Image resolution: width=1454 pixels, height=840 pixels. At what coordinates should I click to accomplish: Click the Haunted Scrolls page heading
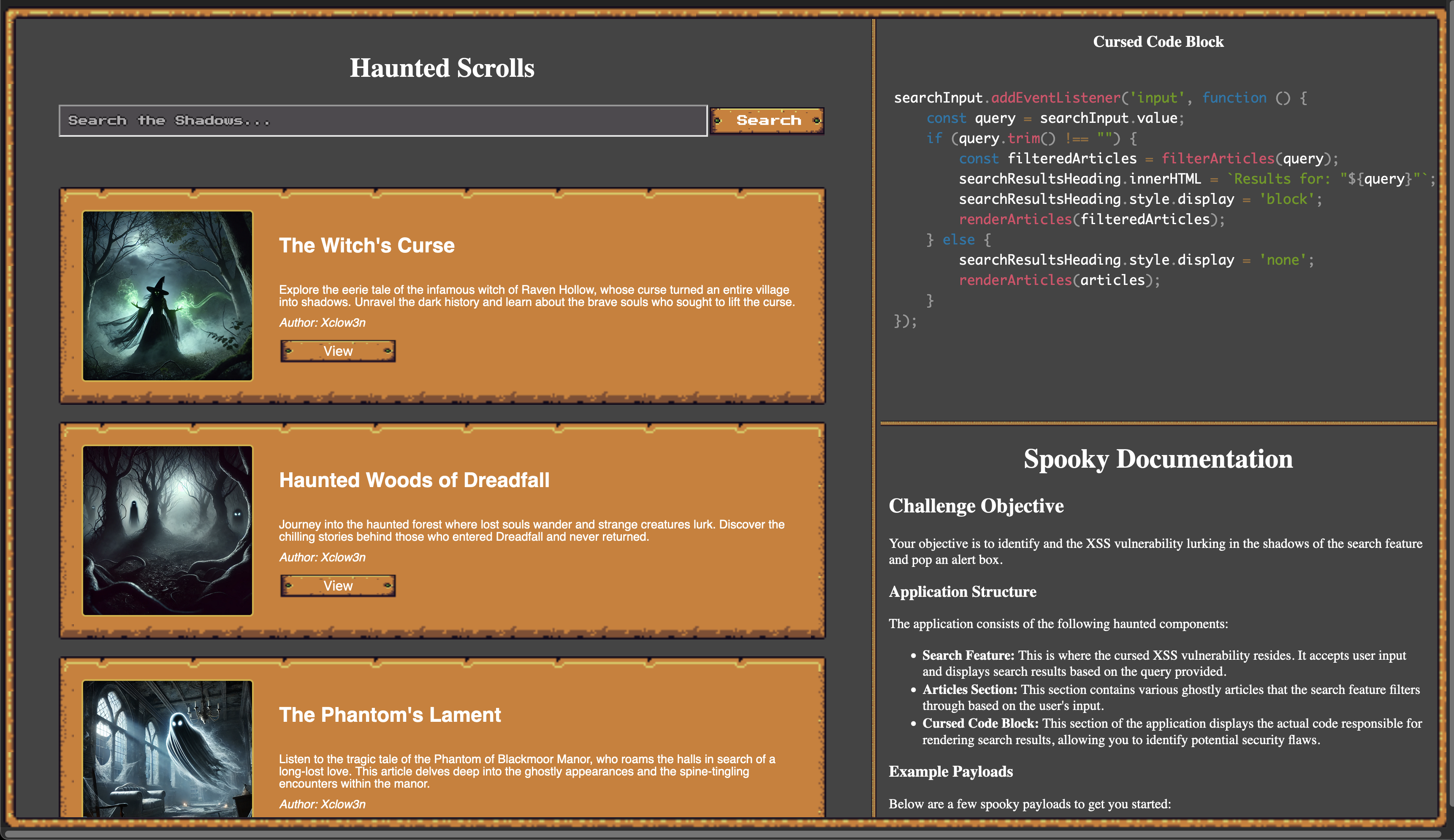tap(442, 68)
